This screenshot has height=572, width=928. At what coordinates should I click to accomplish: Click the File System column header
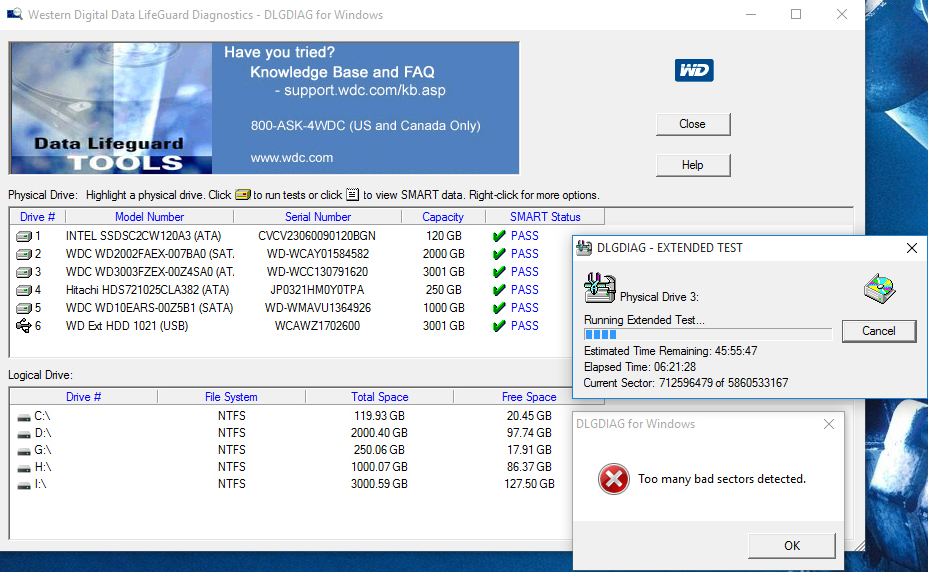(231, 397)
